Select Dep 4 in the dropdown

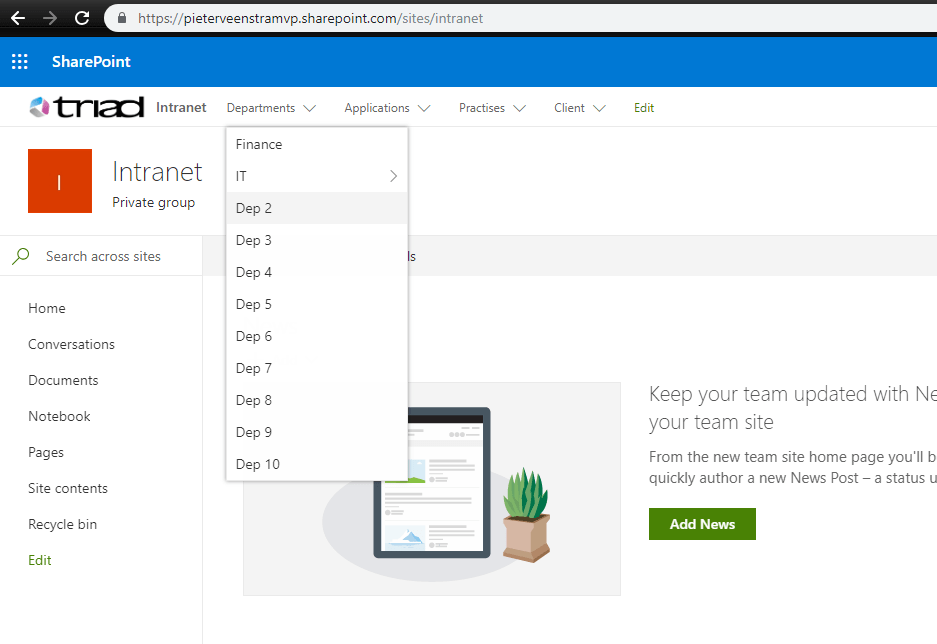click(317, 272)
